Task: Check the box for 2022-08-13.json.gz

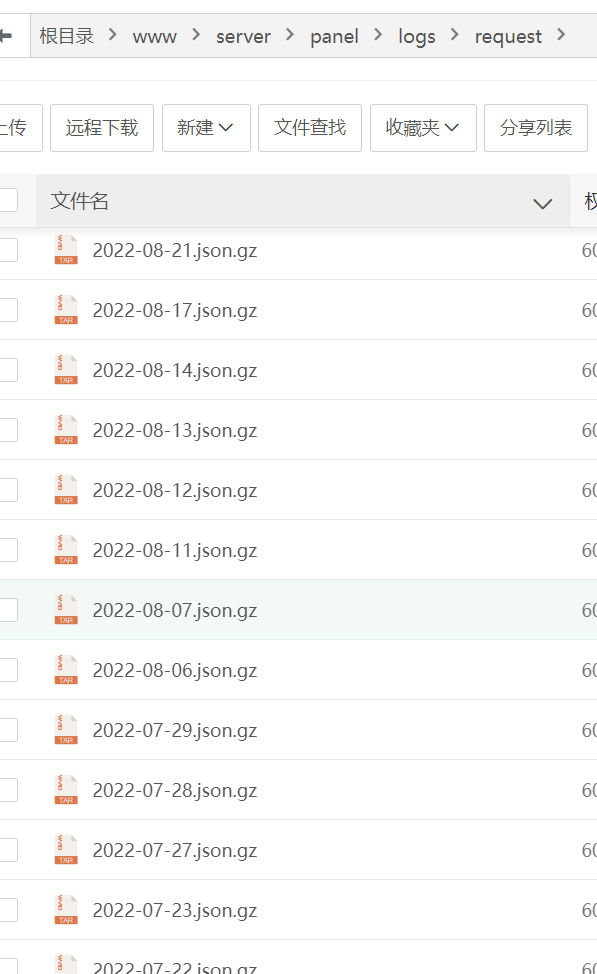Action: click(x=7, y=430)
